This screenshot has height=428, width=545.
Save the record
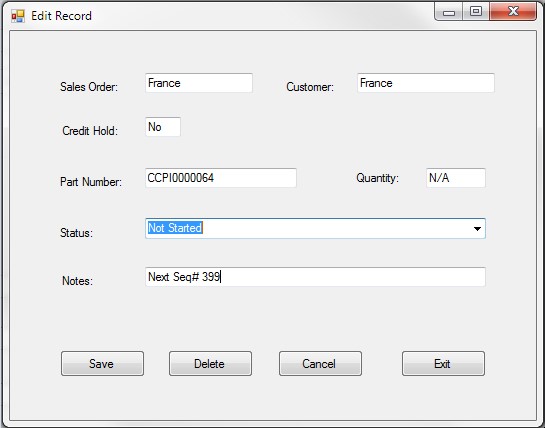[x=102, y=364]
